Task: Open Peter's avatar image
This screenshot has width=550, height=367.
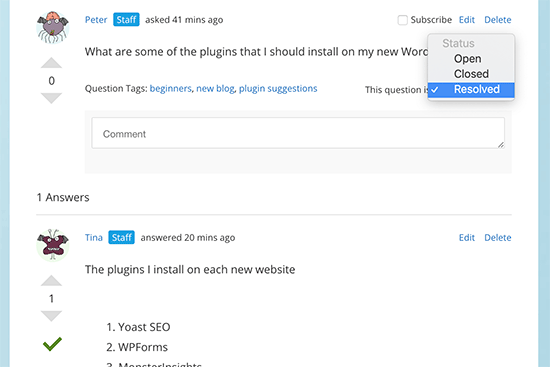Action: pos(53,27)
